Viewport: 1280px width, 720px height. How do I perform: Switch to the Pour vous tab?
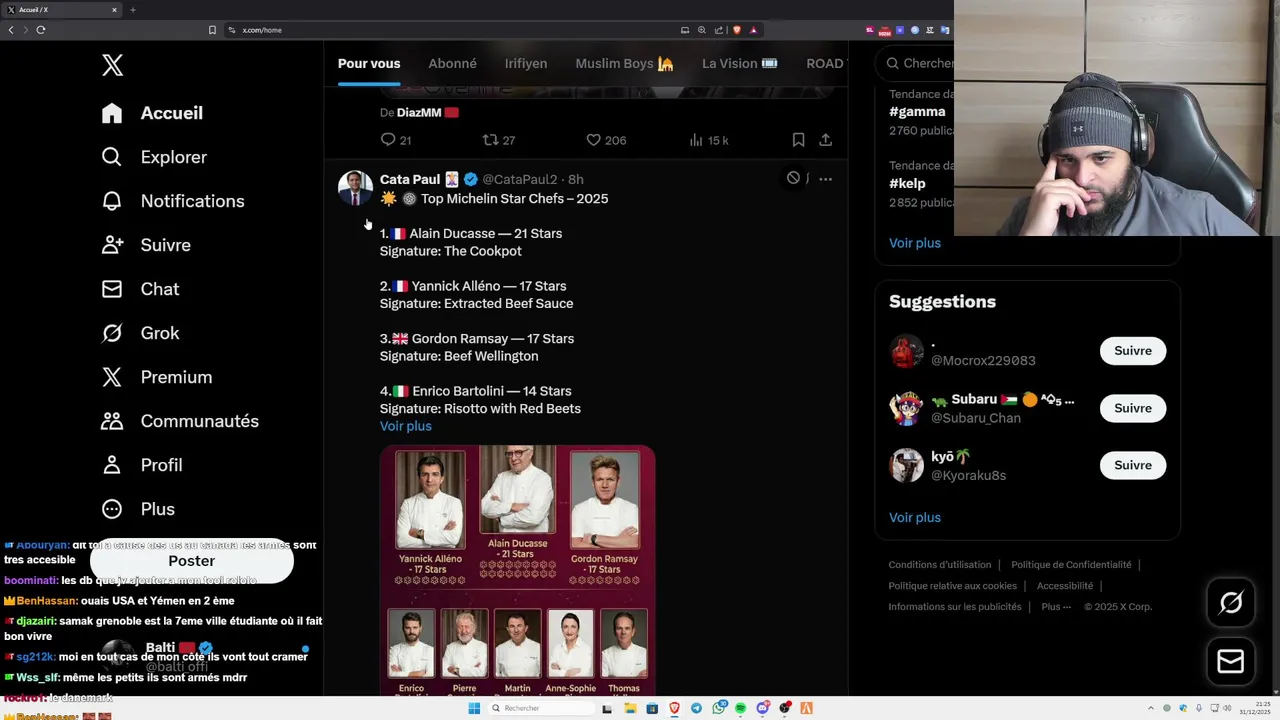point(369,63)
